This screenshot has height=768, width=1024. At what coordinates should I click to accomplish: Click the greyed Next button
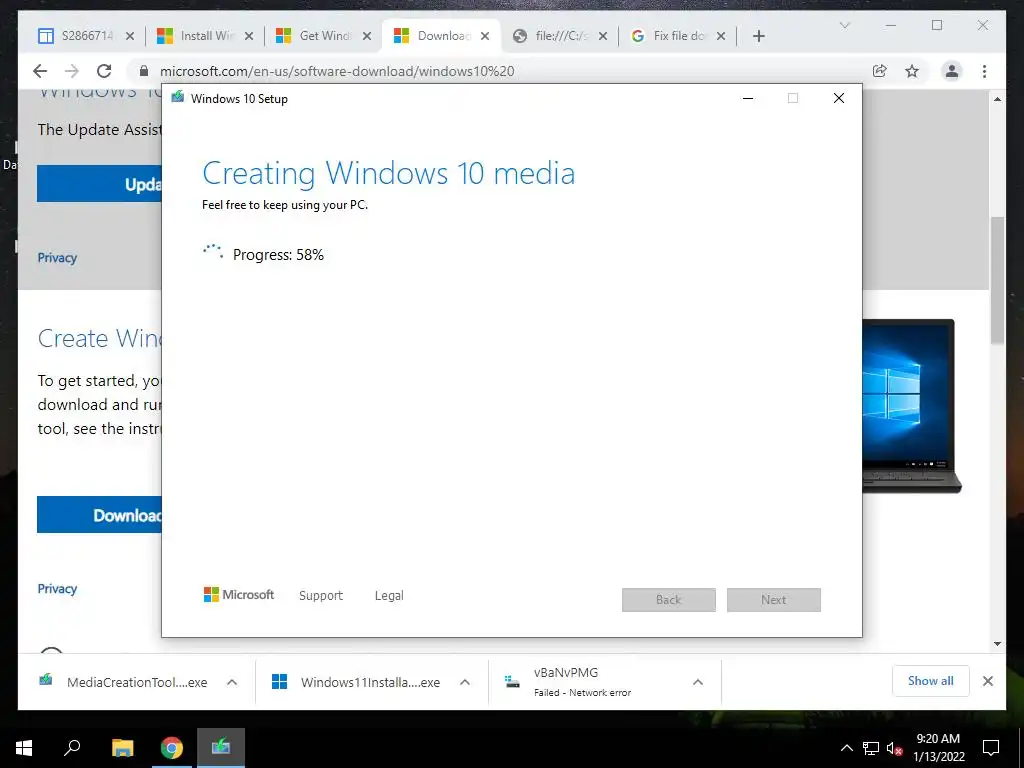(x=774, y=600)
